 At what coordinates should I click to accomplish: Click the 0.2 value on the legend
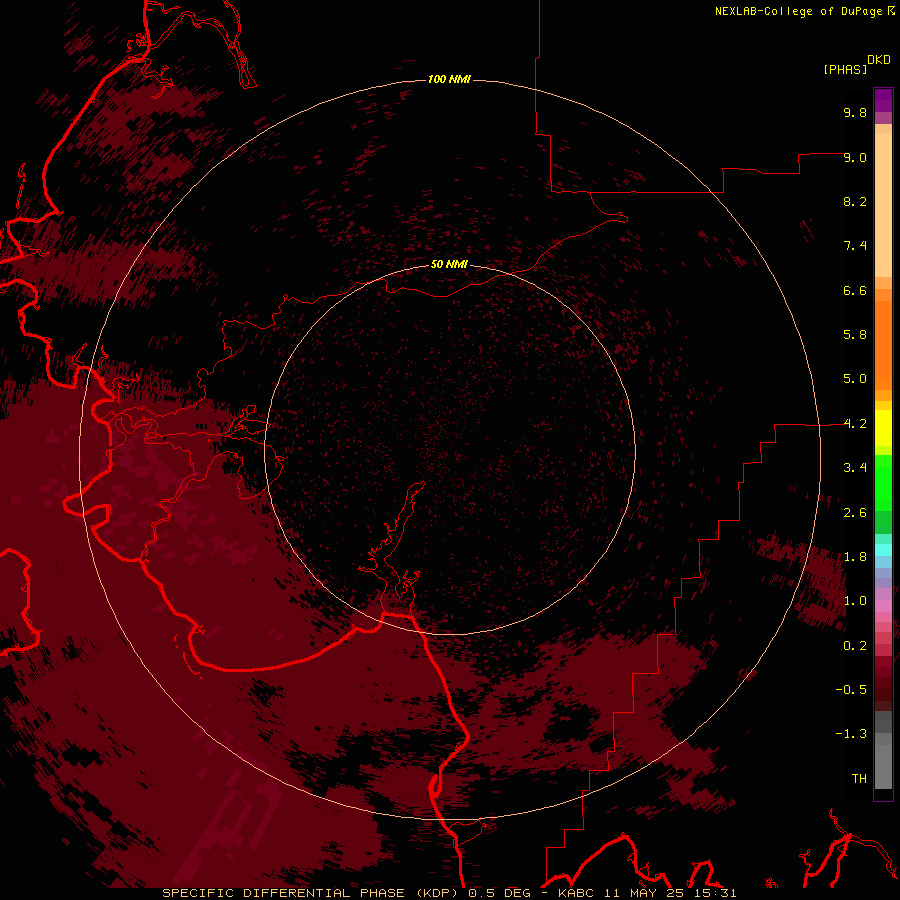[855, 646]
